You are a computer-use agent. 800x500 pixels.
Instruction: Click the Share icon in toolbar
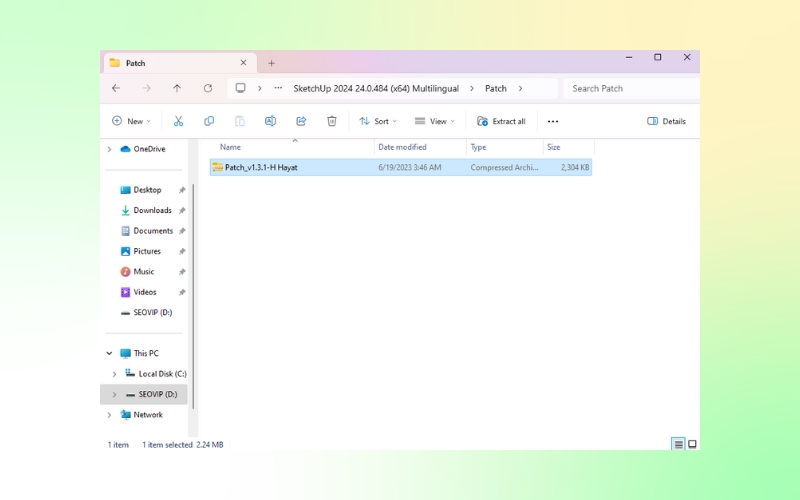(x=301, y=121)
